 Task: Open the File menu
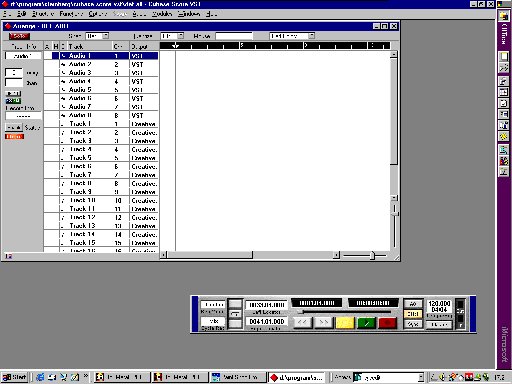coord(7,14)
